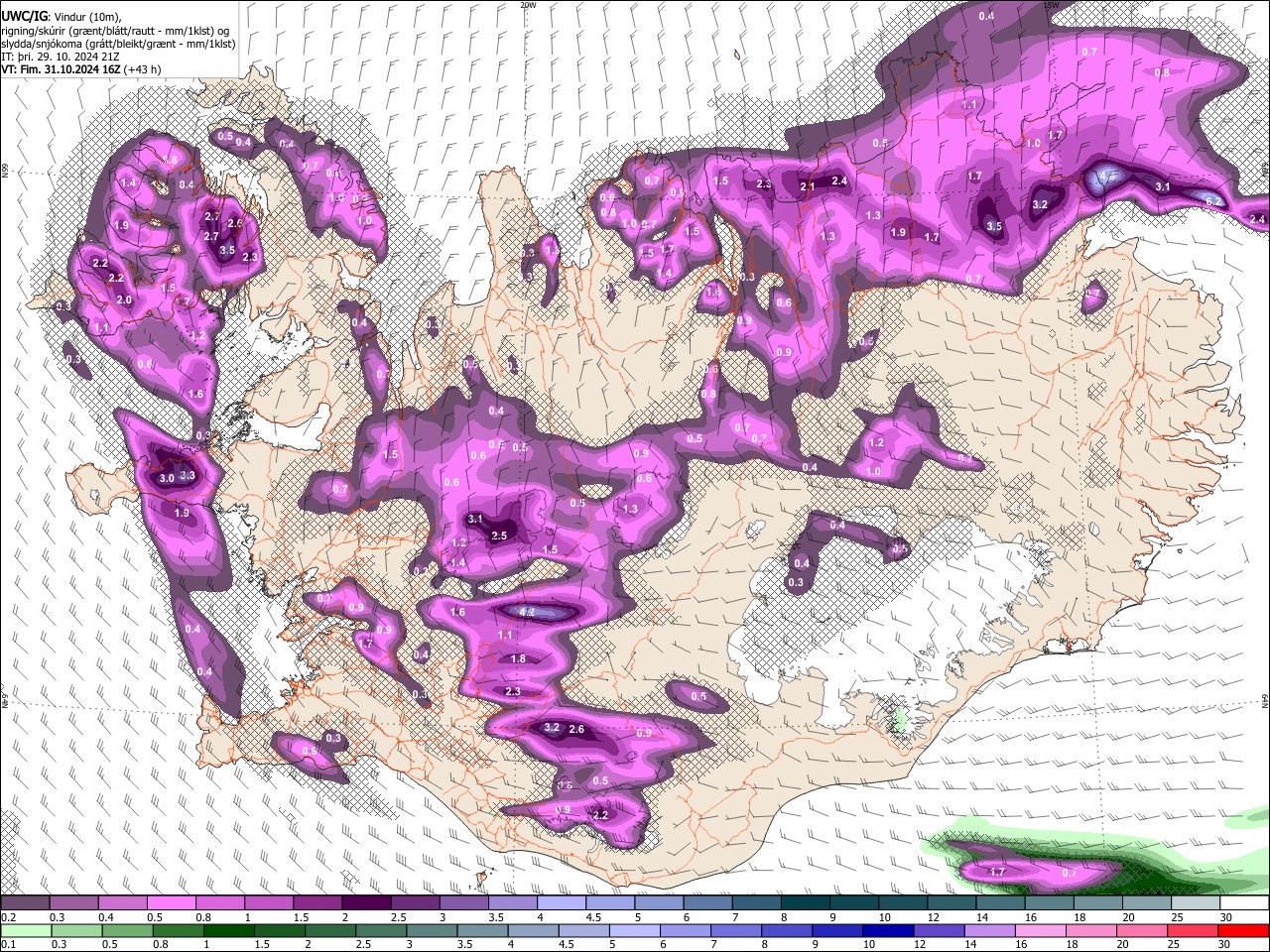This screenshot has width=1270, height=952.
Task: Click the '25' label in rain legend
Action: click(x=1174, y=944)
